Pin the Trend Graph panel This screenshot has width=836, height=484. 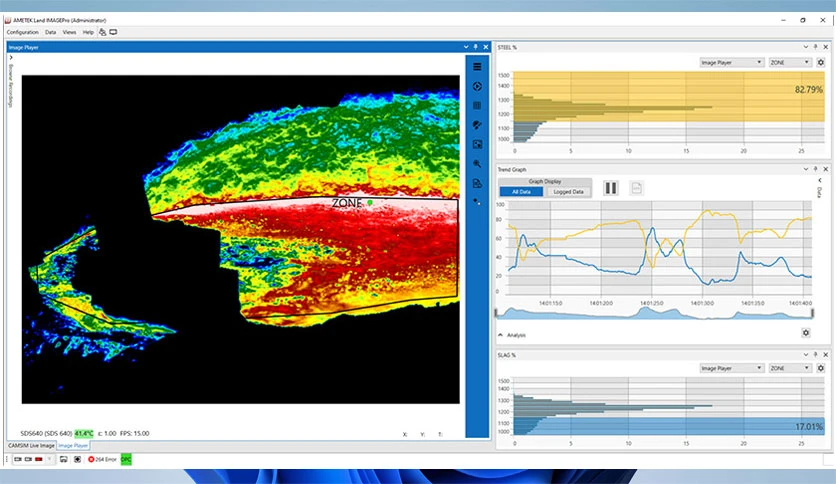pos(815,169)
